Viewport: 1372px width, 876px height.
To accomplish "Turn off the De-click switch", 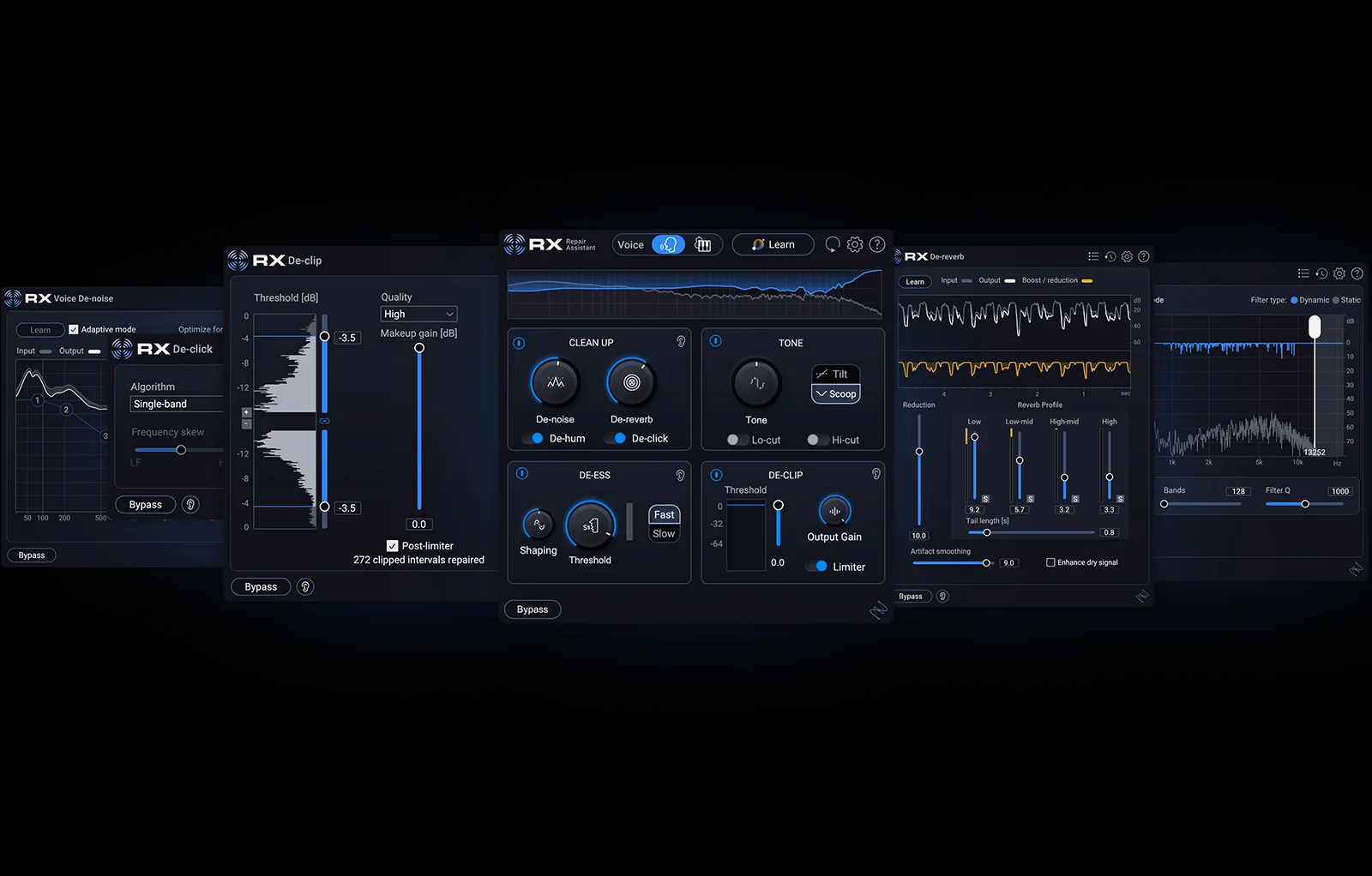I will tap(616, 438).
